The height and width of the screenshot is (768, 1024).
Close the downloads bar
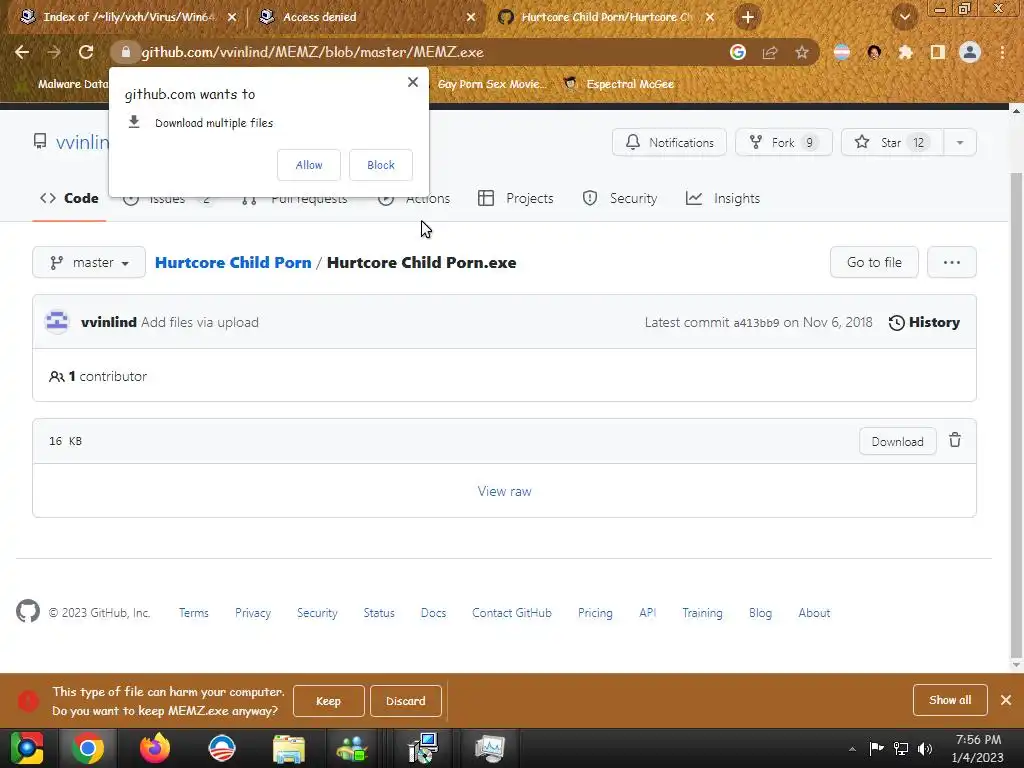(x=1006, y=700)
